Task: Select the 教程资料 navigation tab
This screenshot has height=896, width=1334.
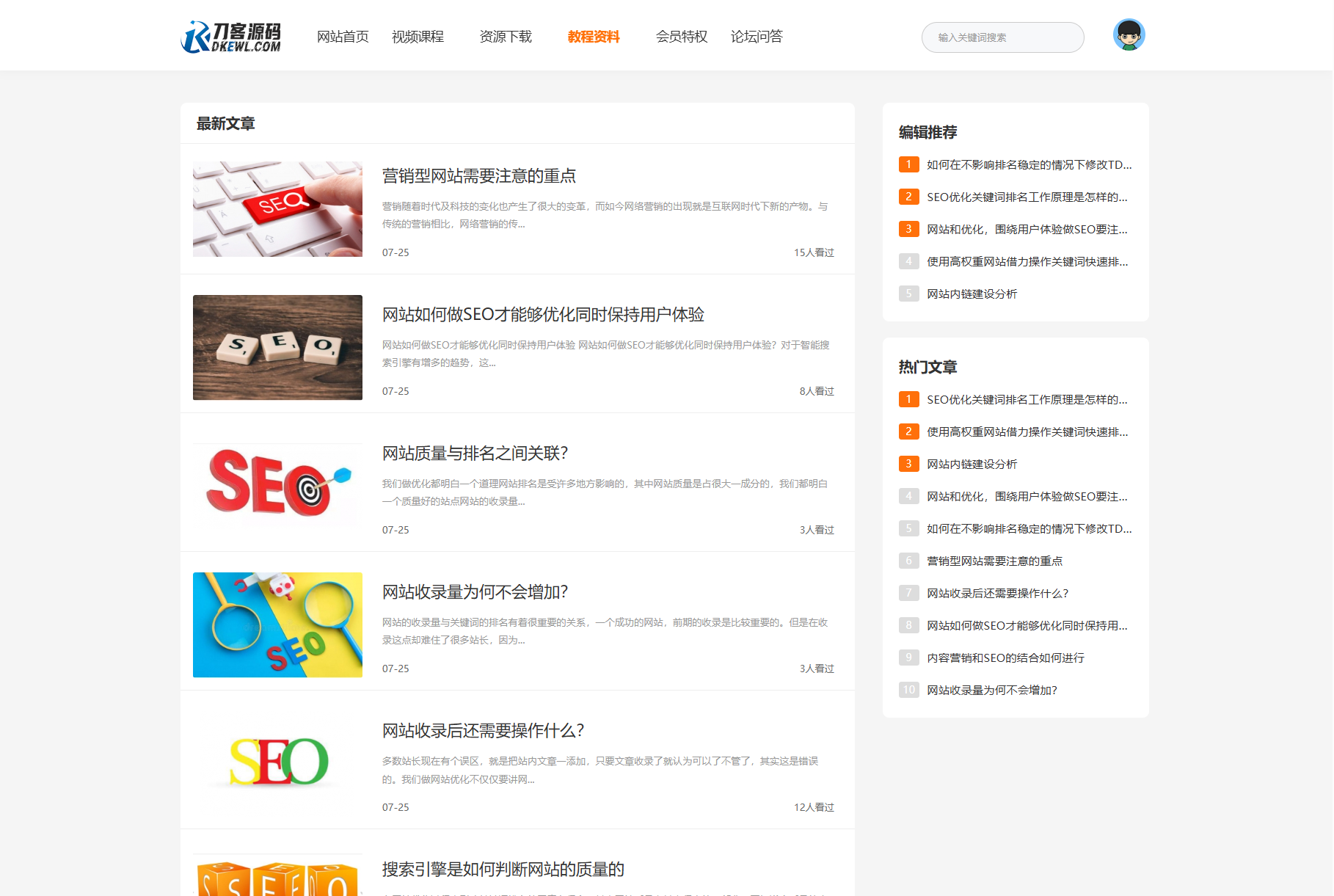Action: (x=594, y=36)
